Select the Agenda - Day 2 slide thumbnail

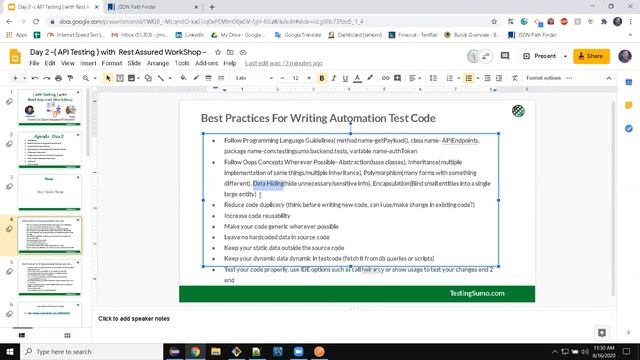[49, 150]
